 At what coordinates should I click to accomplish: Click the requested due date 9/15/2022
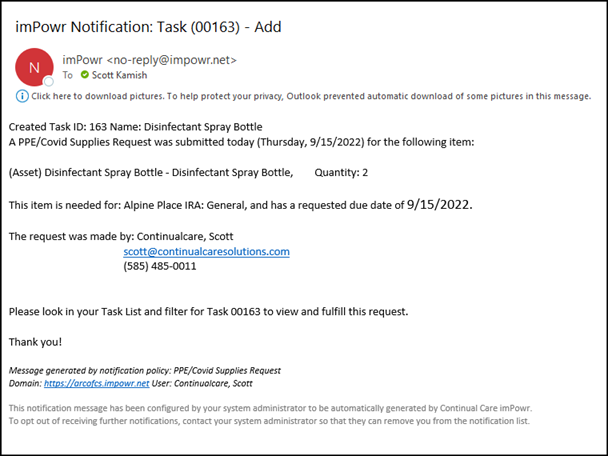(x=439, y=204)
